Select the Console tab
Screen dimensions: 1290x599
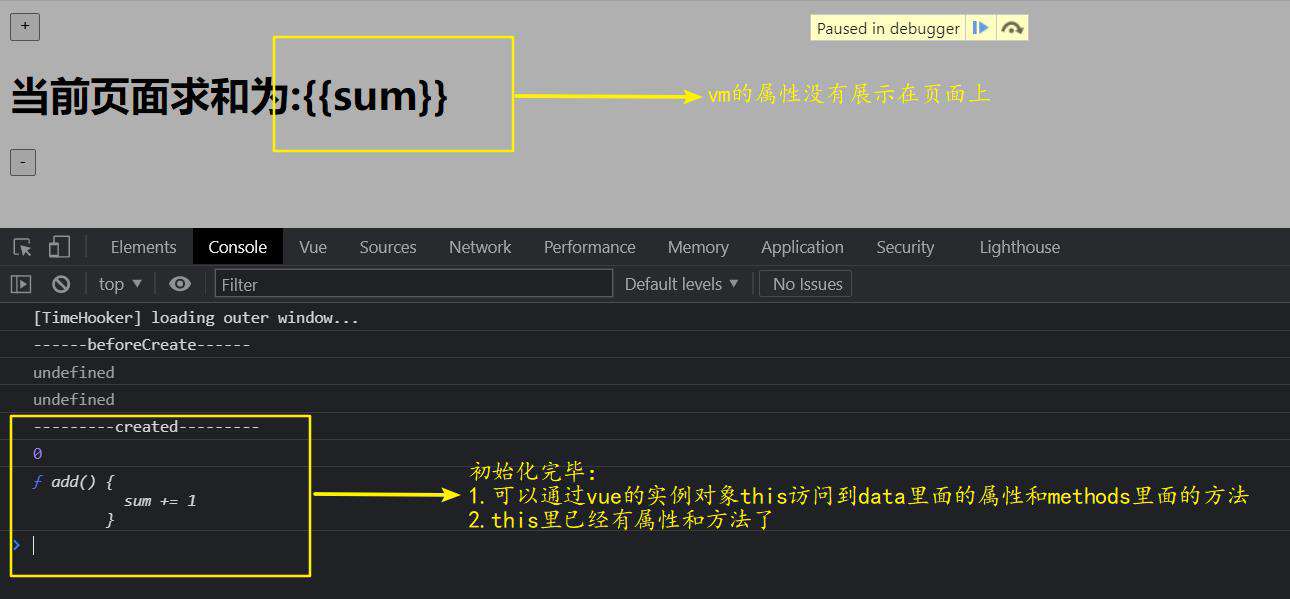point(237,247)
